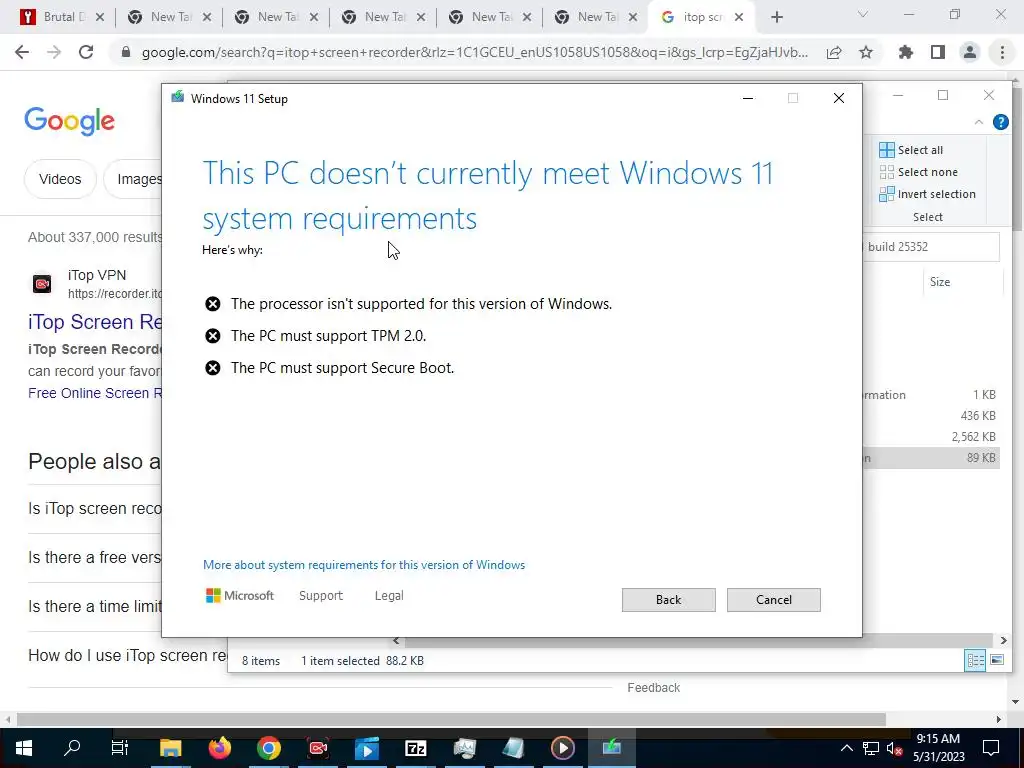Open Chrome tab search chevron
Viewport: 1024px width, 768px height.
[x=863, y=14]
